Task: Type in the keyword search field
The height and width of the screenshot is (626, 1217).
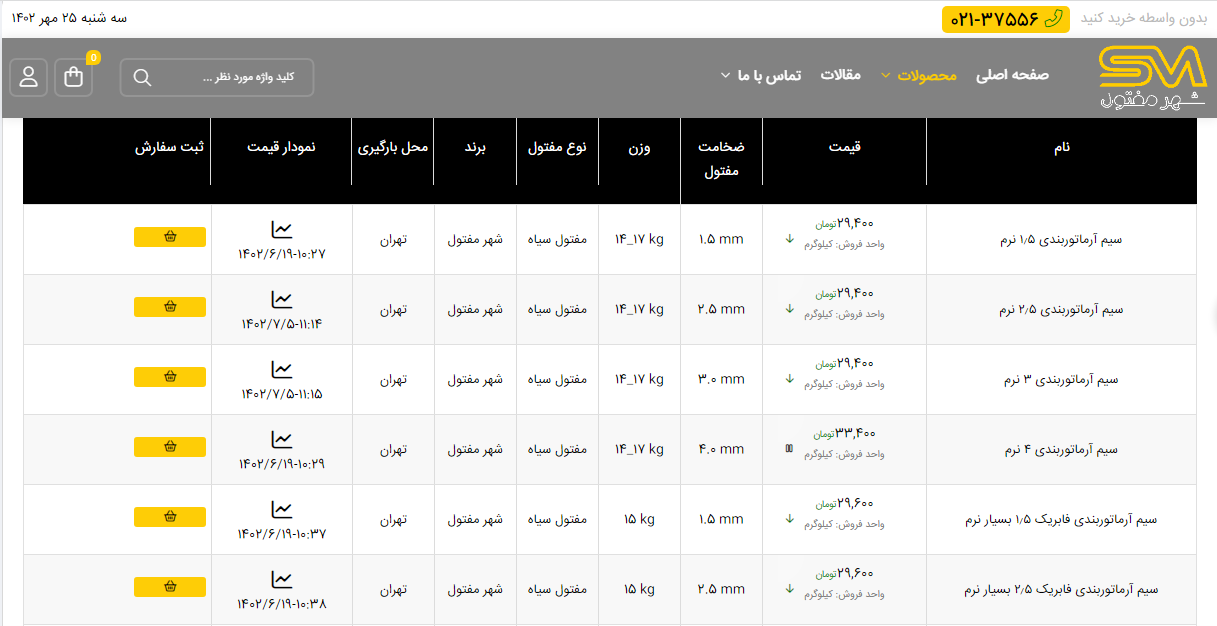Action: pyautogui.click(x=235, y=78)
